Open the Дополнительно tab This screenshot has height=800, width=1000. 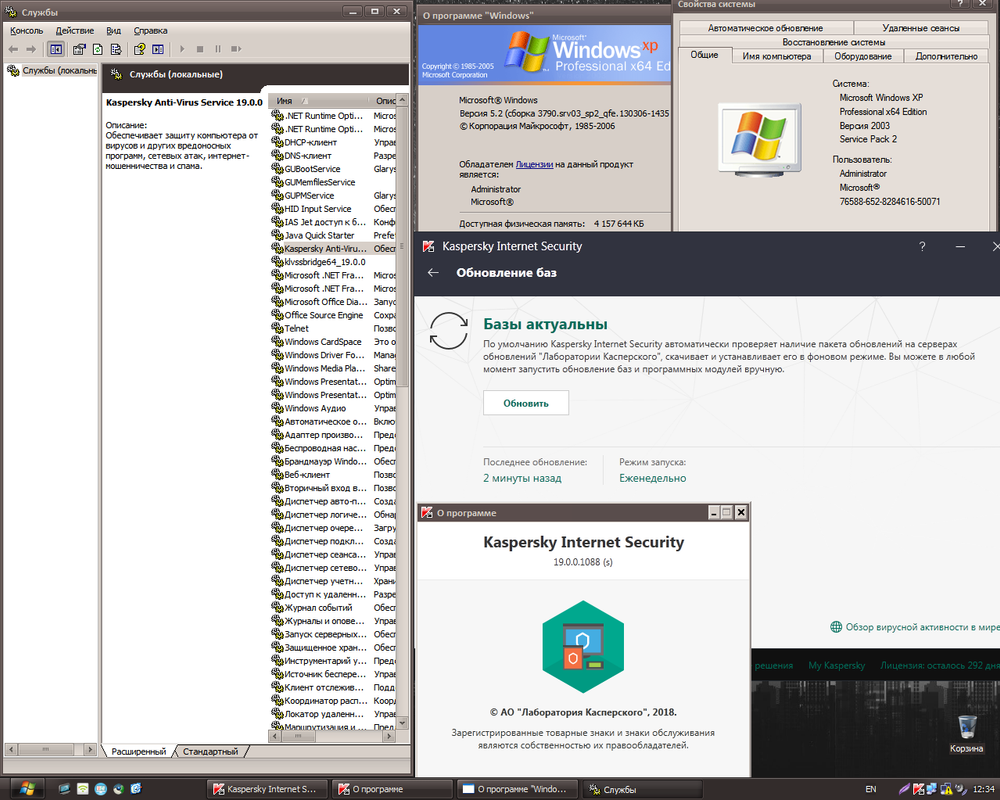(946, 56)
